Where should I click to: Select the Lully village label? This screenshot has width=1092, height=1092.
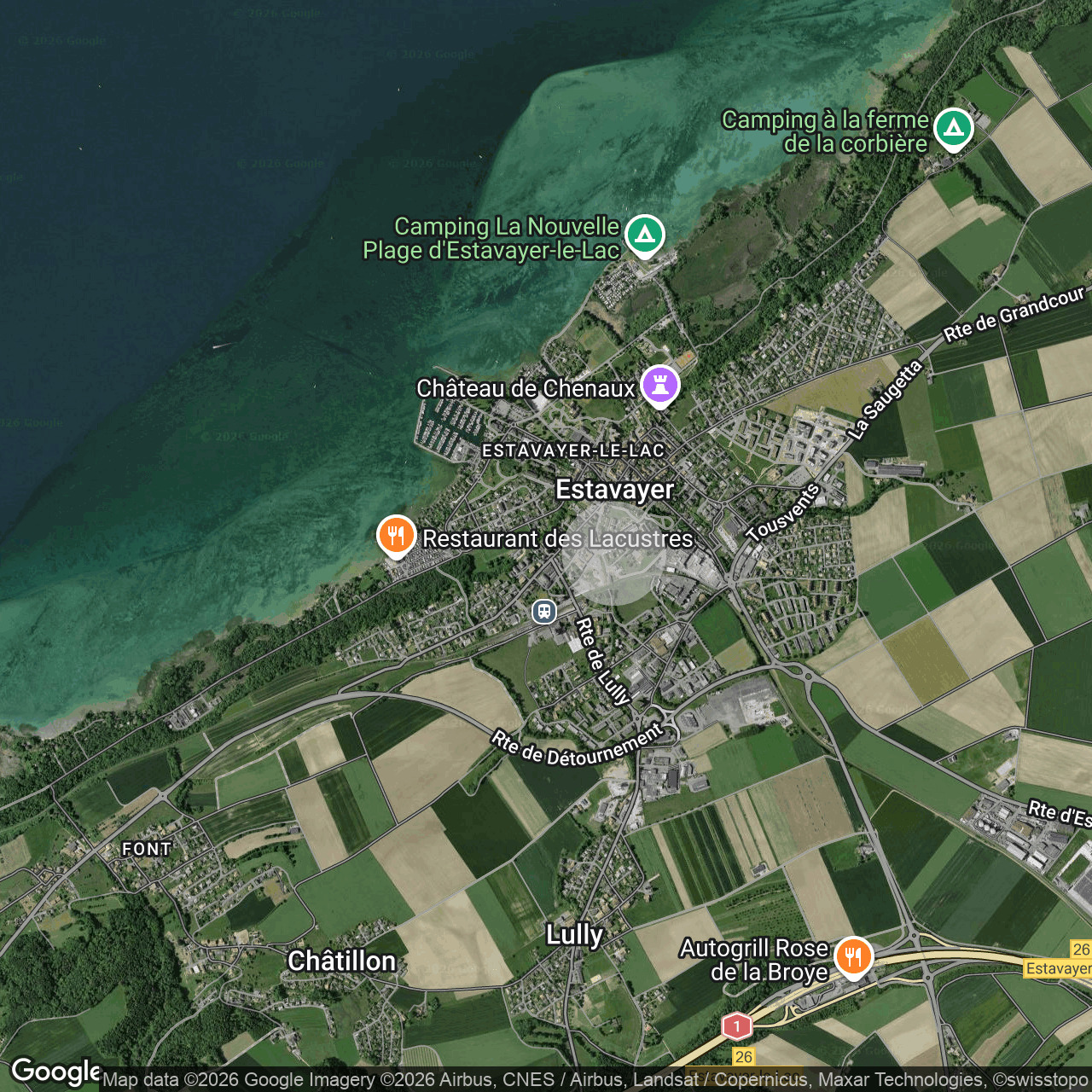575,935
